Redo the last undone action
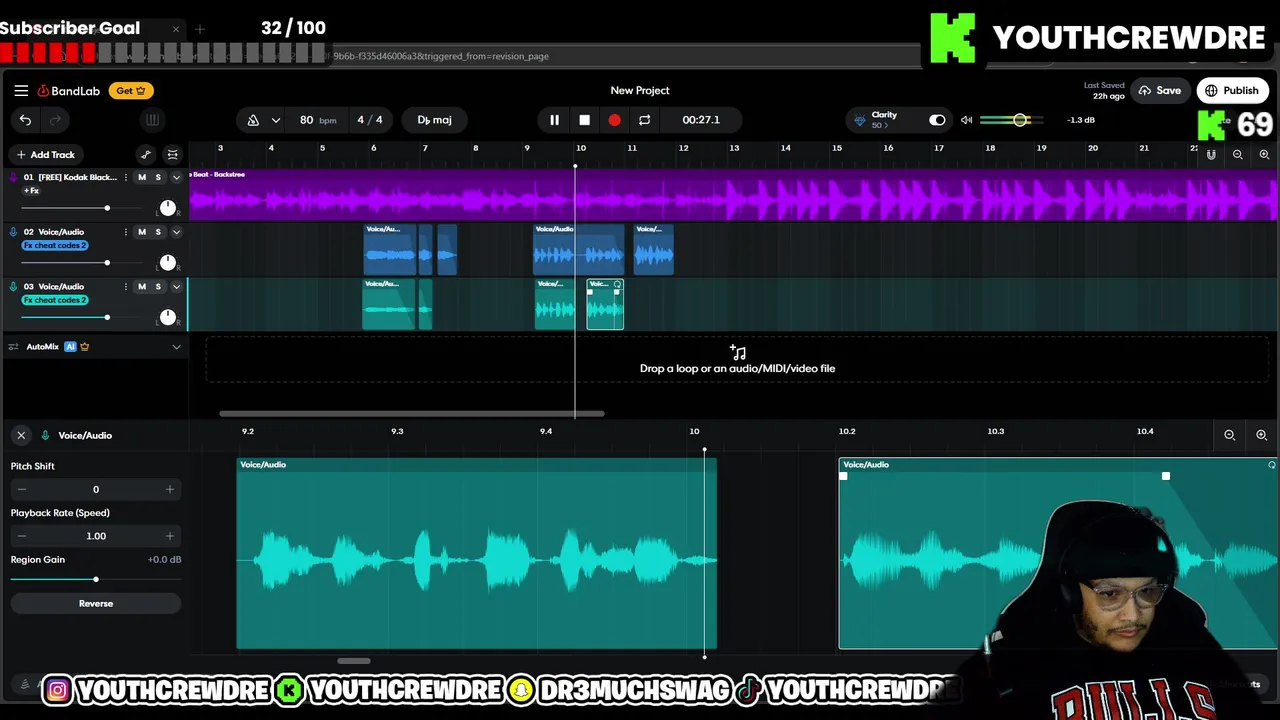The height and width of the screenshot is (720, 1280). [55, 120]
